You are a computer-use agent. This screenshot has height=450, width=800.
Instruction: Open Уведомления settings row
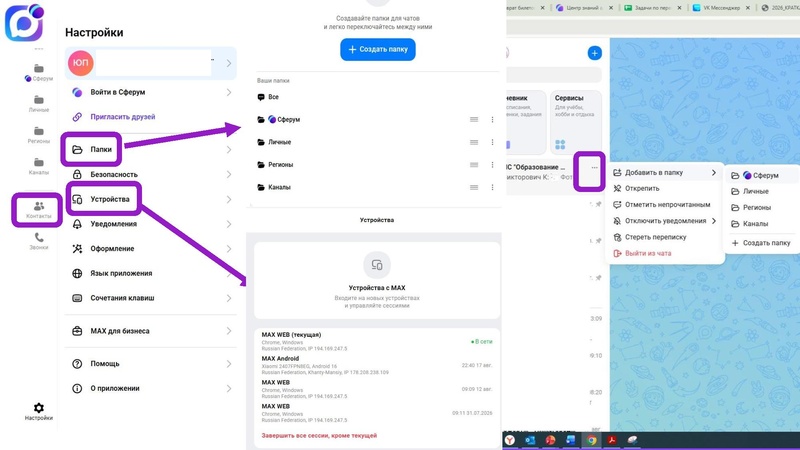(151, 224)
